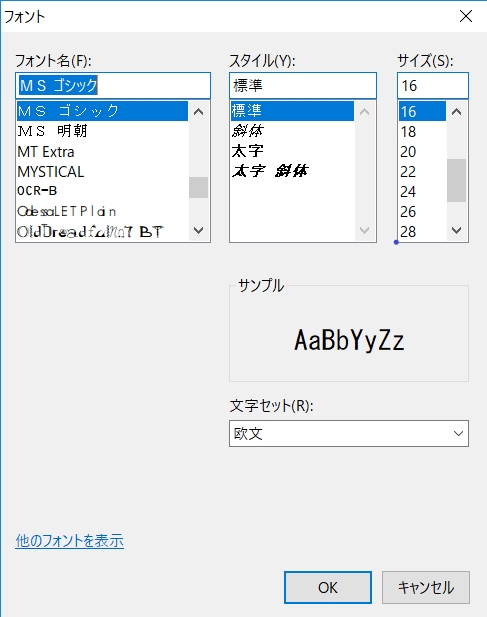Click font list scroll down arrow
The width and height of the screenshot is (487, 617).
point(199,230)
